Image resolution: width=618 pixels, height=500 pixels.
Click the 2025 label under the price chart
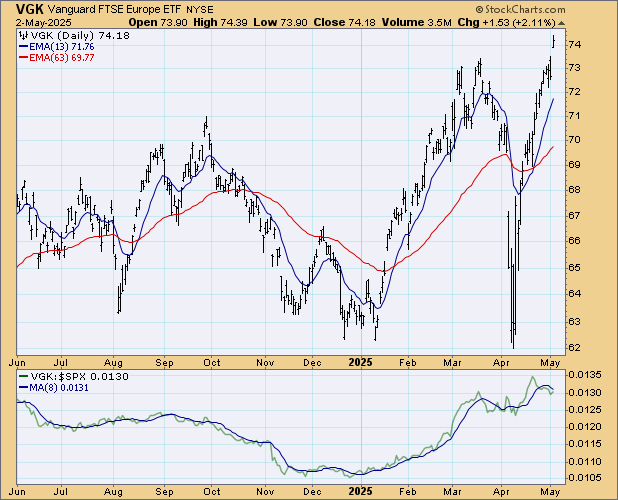click(x=361, y=362)
